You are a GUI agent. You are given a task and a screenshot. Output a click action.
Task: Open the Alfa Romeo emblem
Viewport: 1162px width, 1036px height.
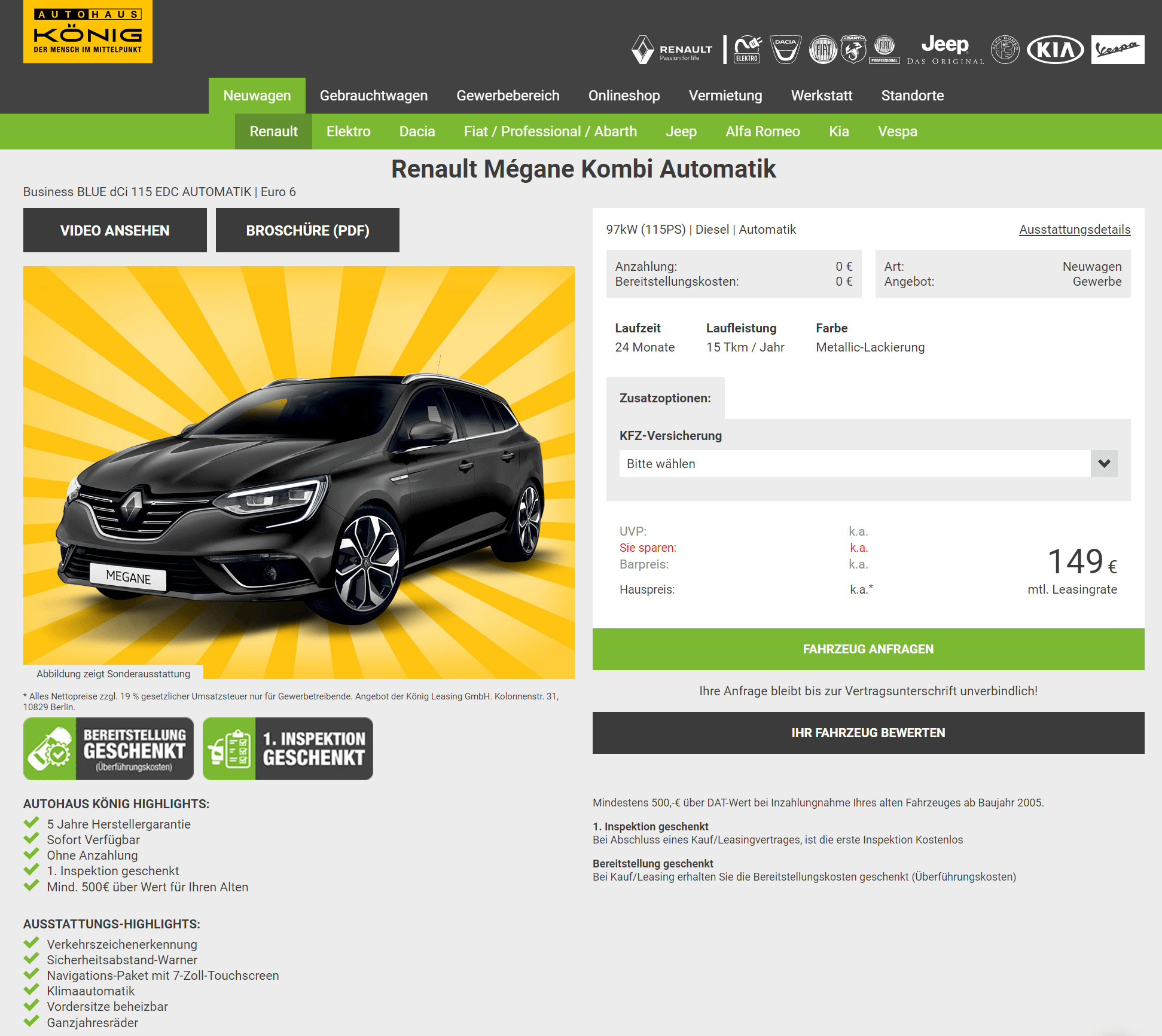[x=1005, y=50]
